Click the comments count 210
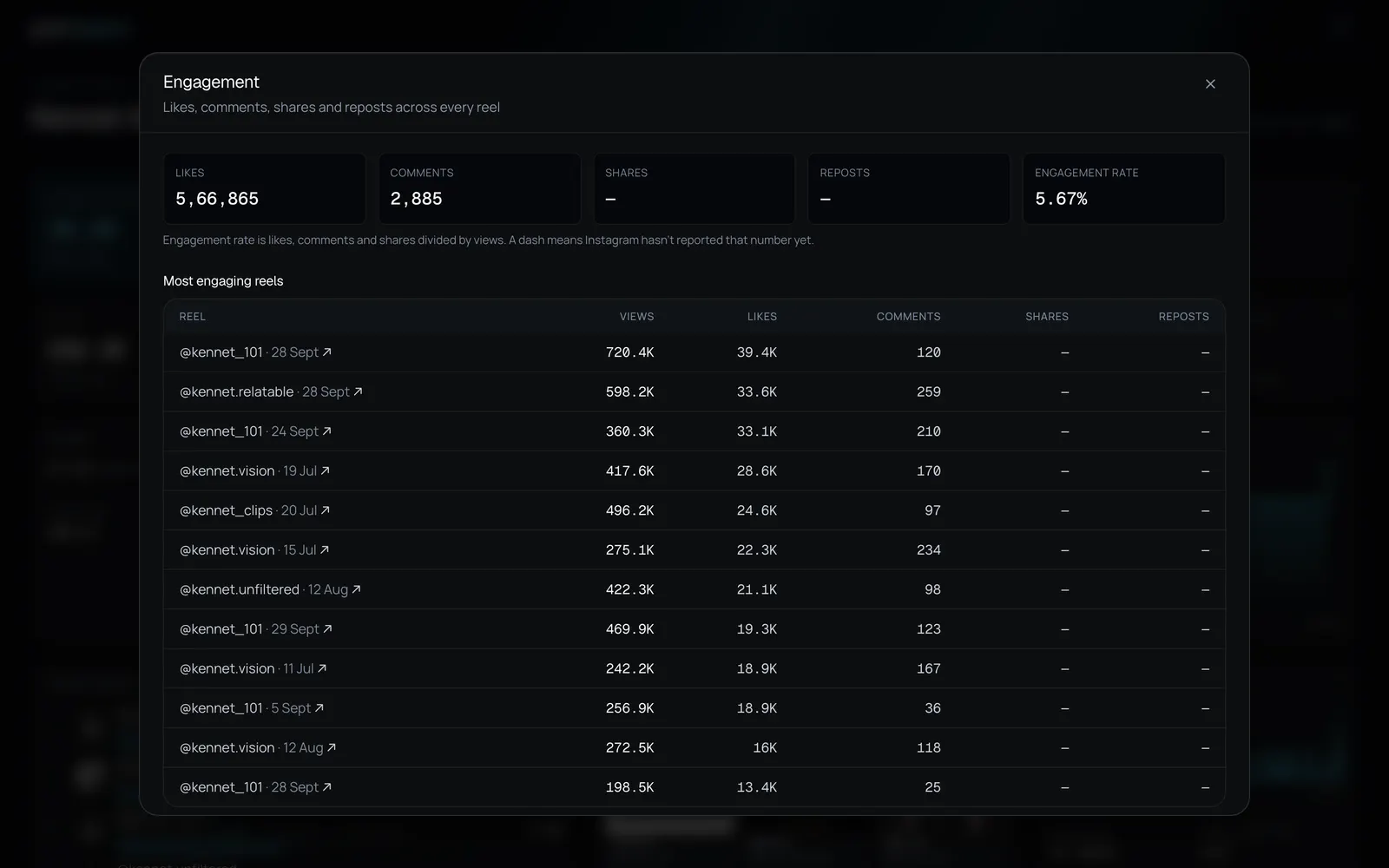The height and width of the screenshot is (868, 1389). click(929, 431)
